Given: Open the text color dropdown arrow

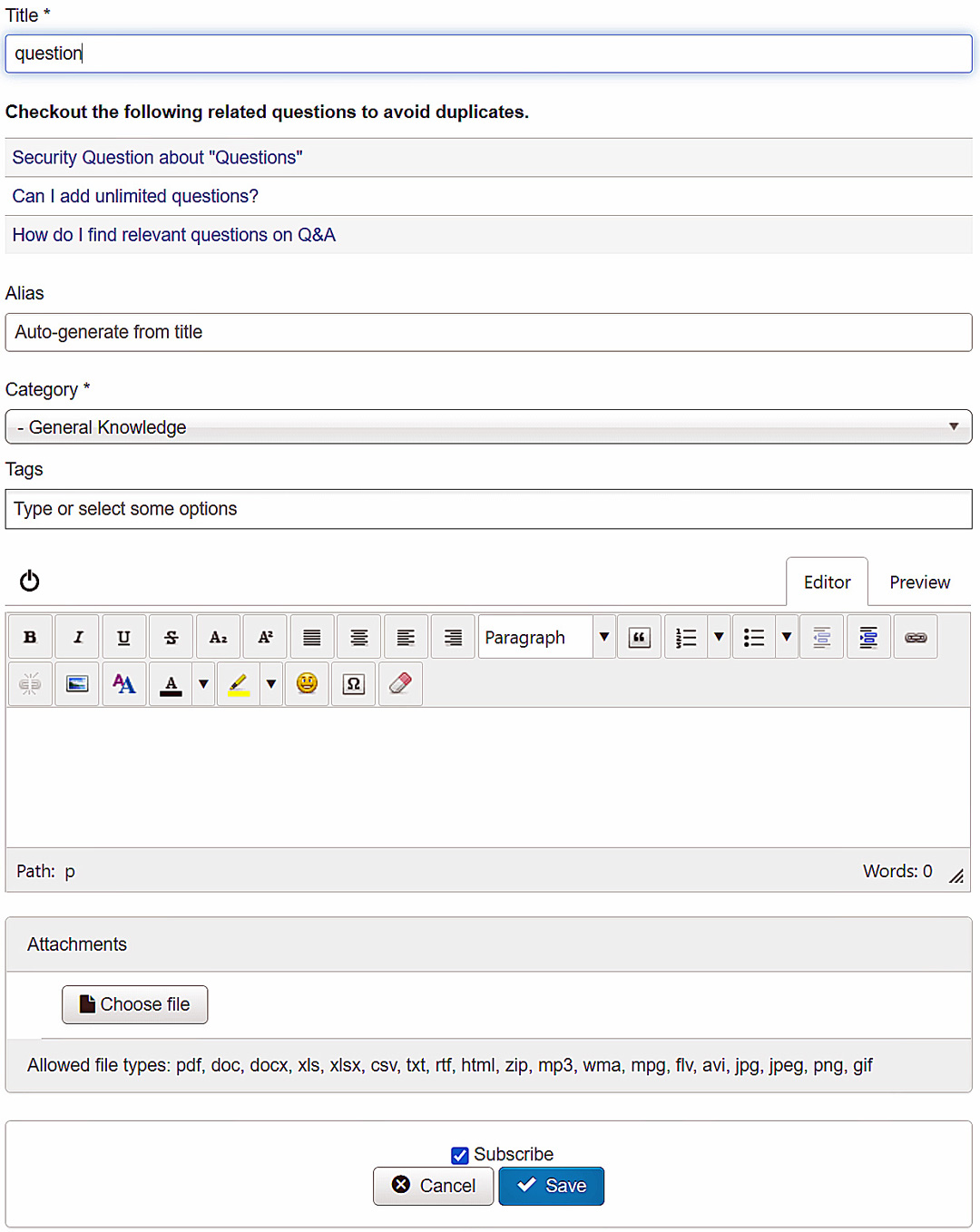Looking at the screenshot, I should [x=203, y=684].
